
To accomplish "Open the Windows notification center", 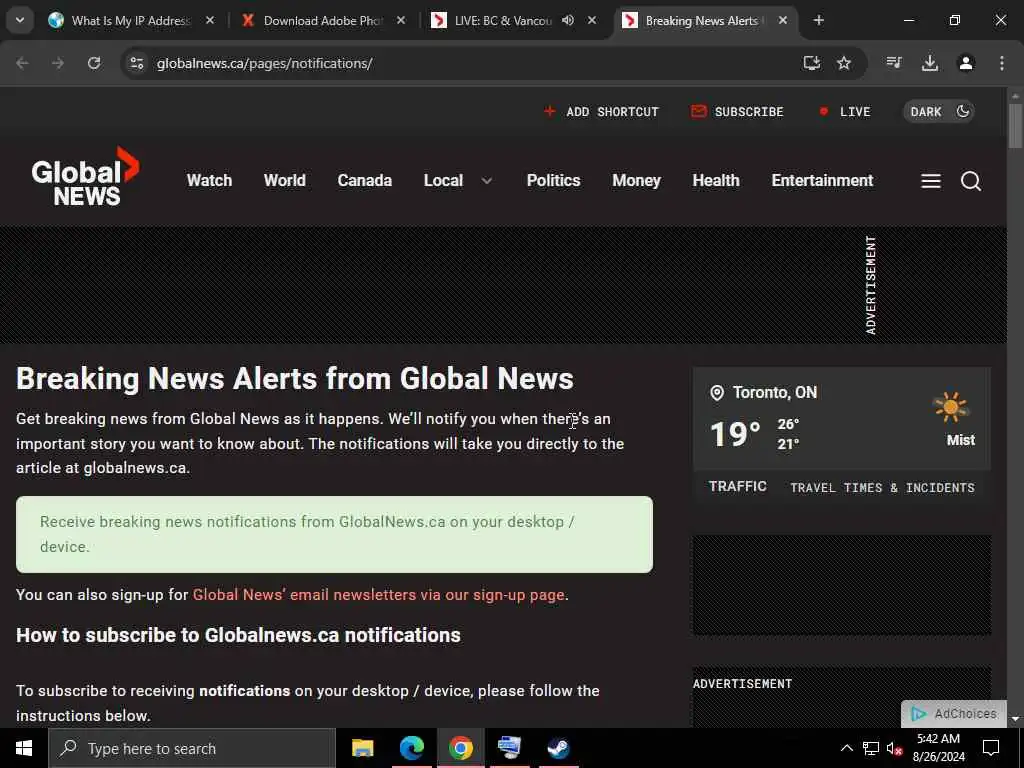I will coord(991,748).
